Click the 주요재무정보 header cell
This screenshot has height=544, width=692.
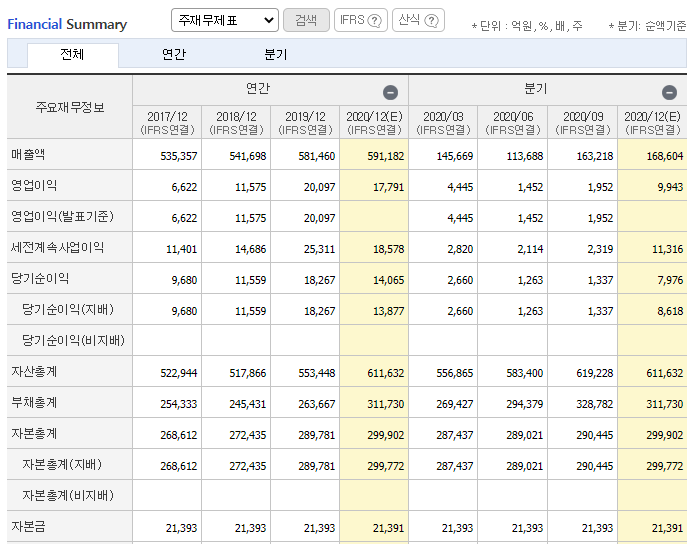pyautogui.click(x=70, y=107)
